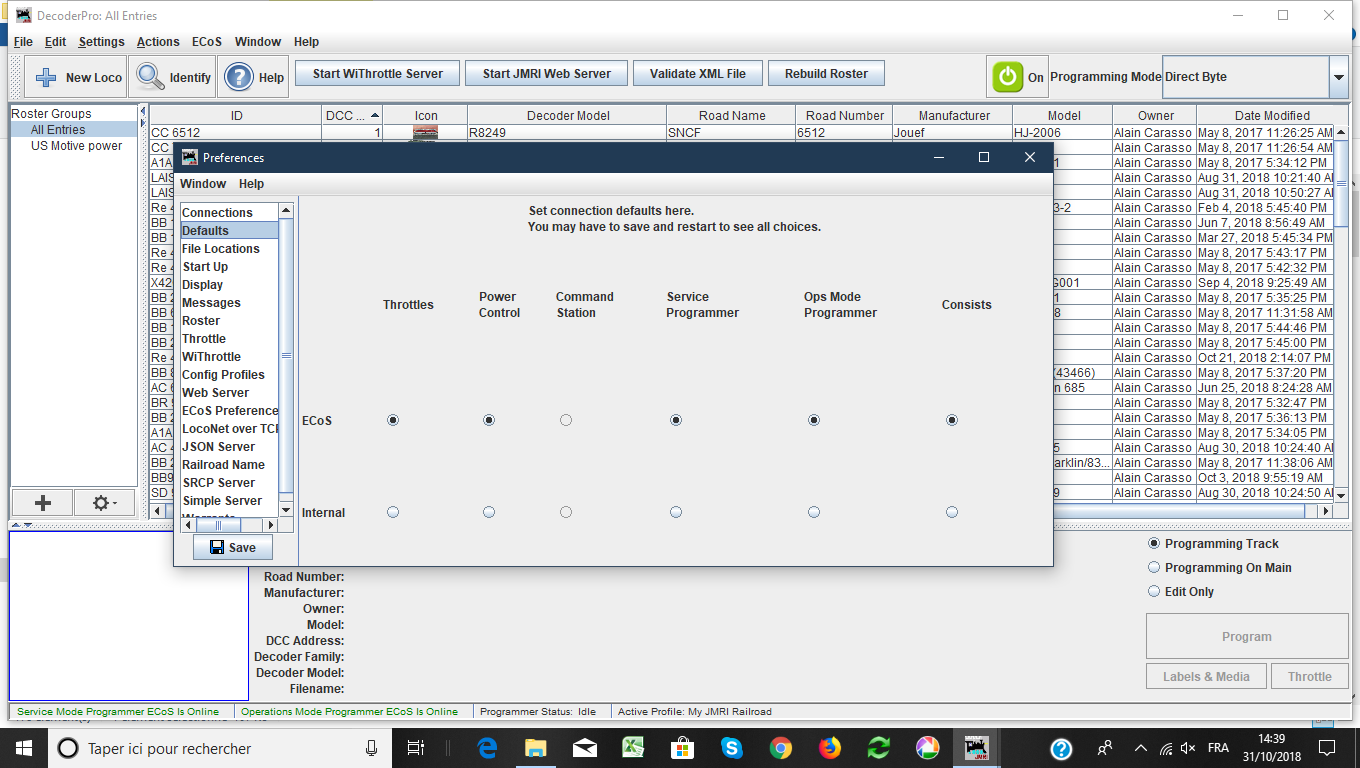Click Start WiThrottle Server button

377,73
